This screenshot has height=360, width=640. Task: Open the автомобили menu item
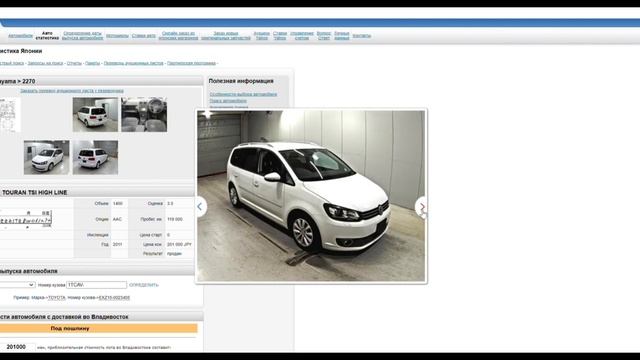(x=20, y=36)
